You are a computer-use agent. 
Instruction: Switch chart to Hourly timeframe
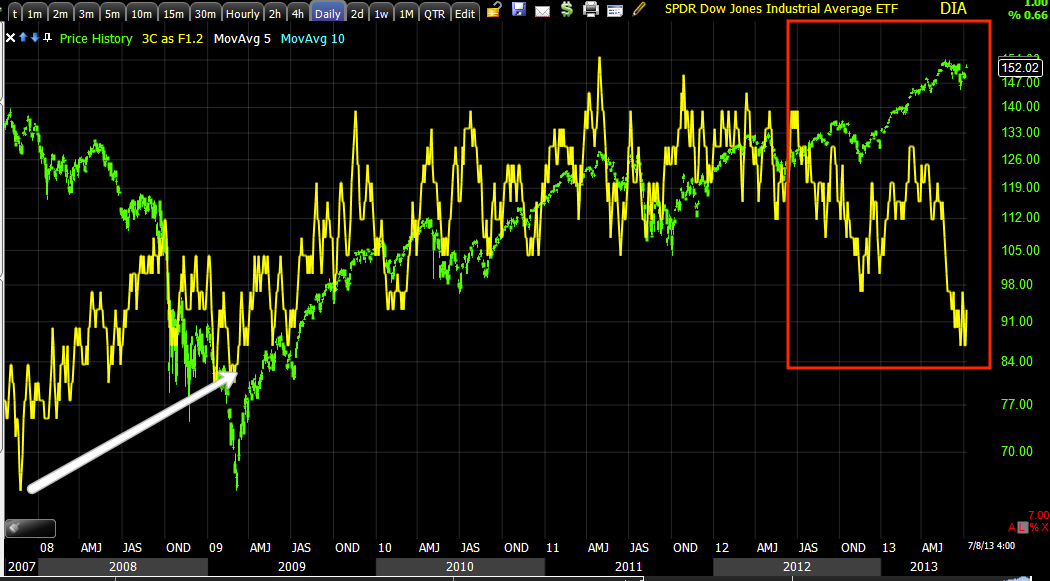[242, 13]
